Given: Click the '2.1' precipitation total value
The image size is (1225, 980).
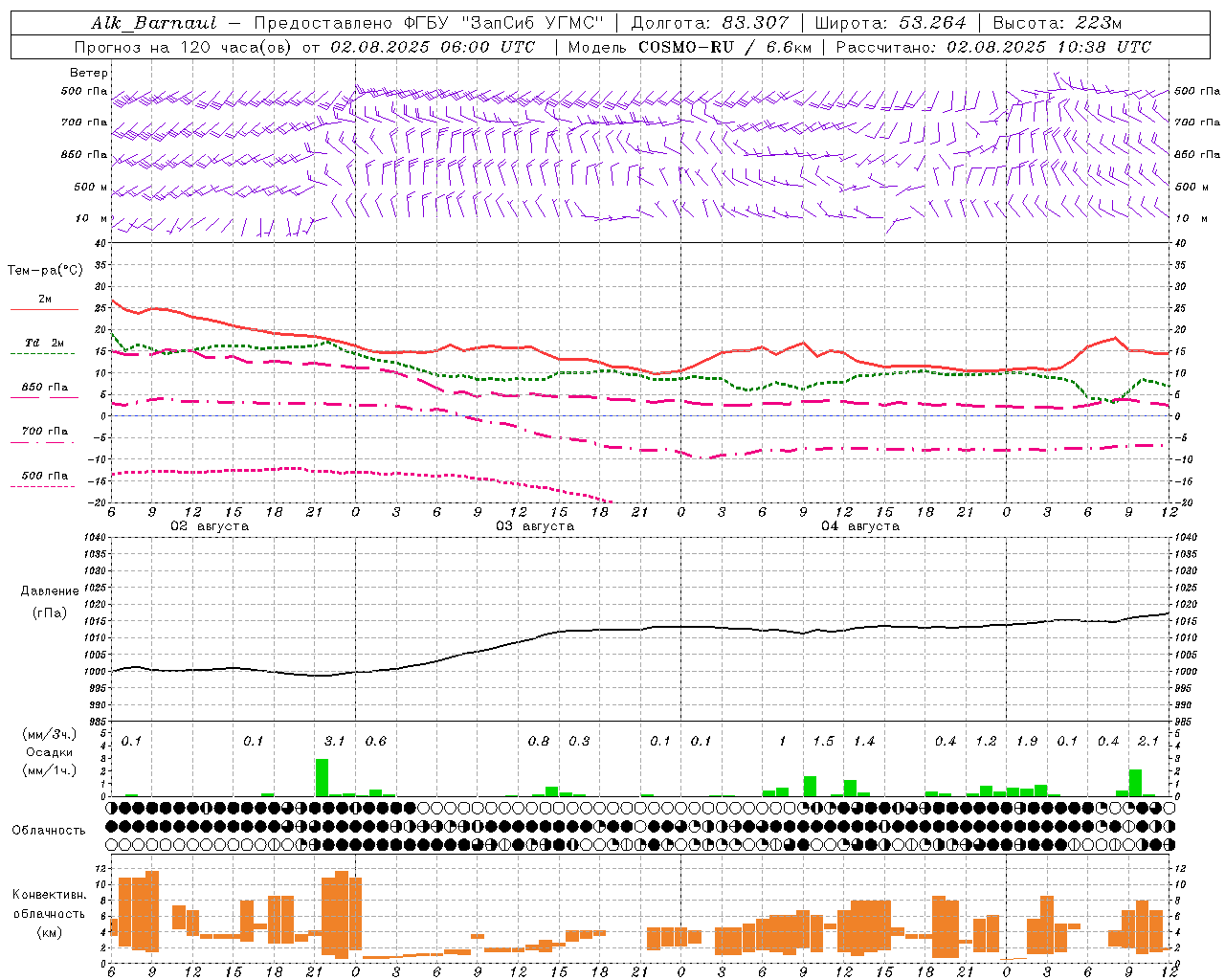Looking at the screenshot, I should click(1148, 742).
